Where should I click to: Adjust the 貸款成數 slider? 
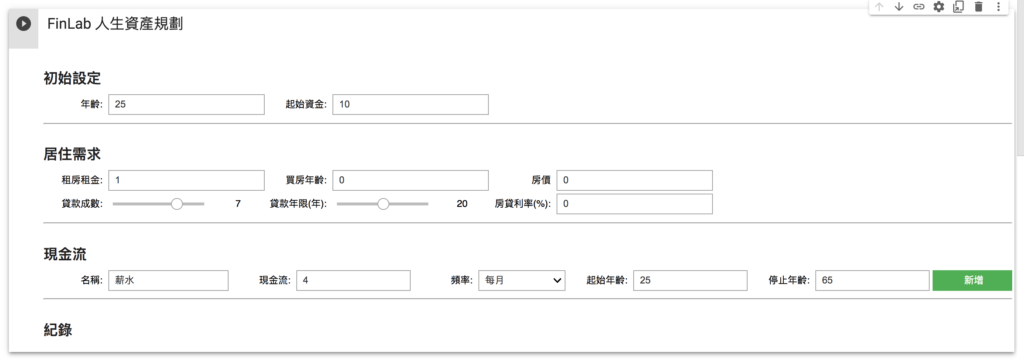(x=158, y=204)
